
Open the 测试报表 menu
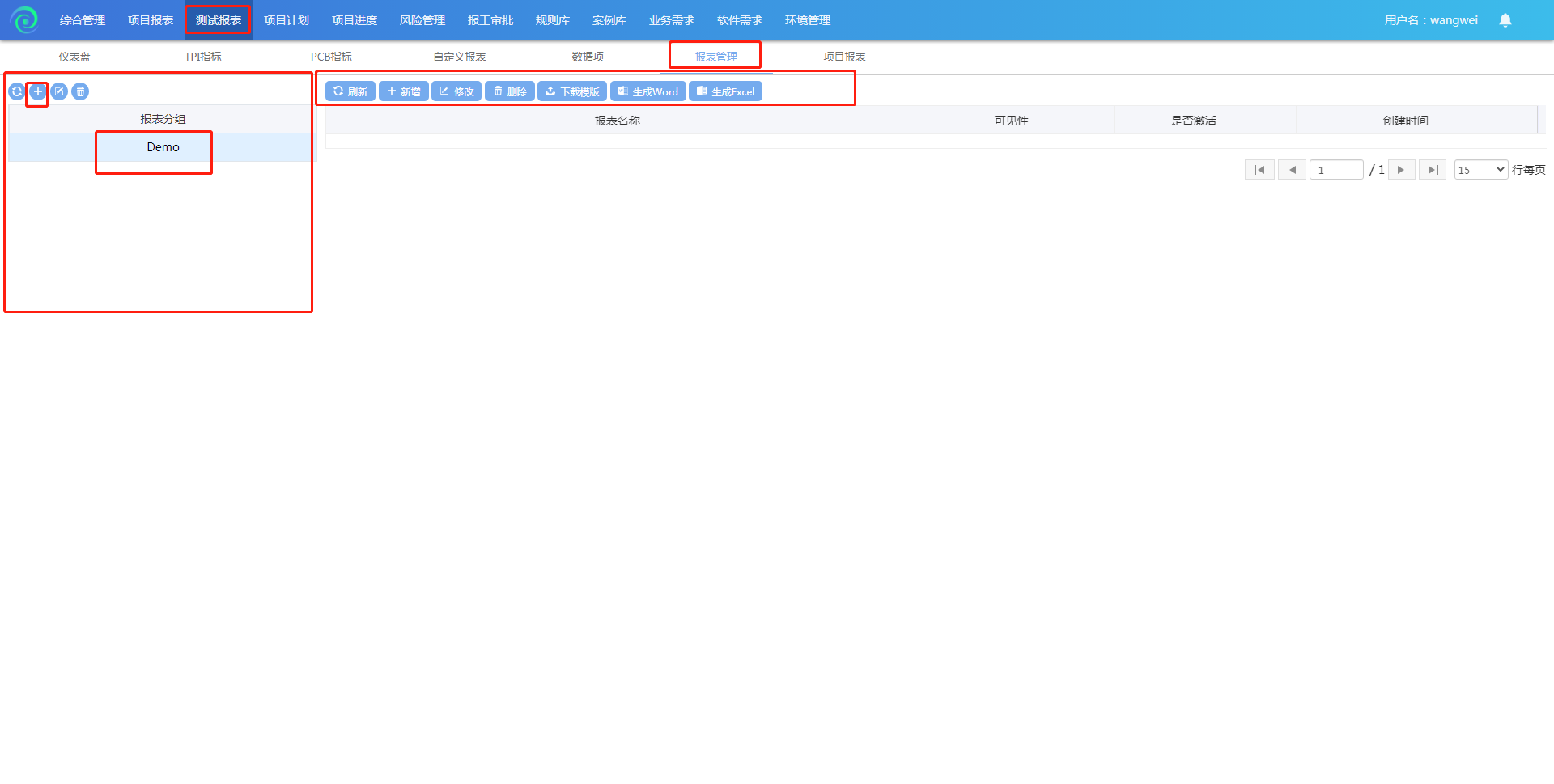point(219,20)
